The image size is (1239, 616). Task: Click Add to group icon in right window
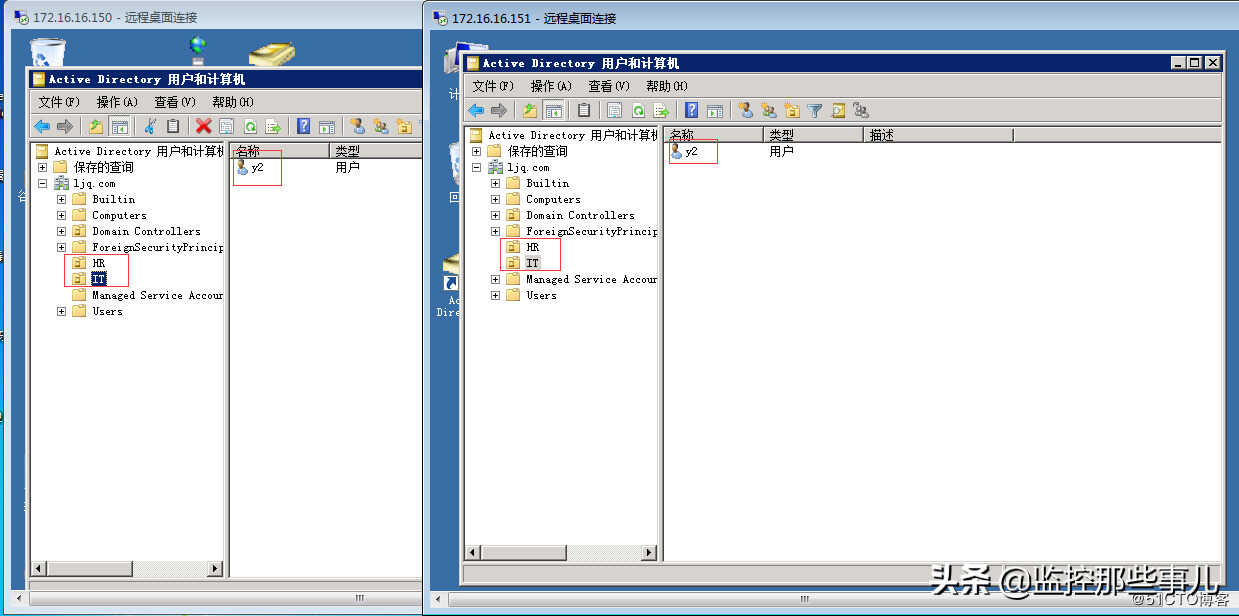pyautogui.click(x=861, y=110)
